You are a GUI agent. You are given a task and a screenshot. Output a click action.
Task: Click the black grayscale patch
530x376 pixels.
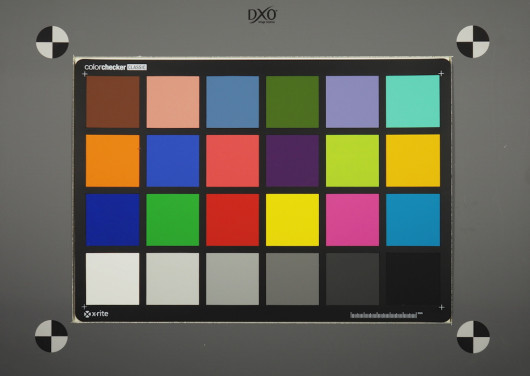tap(413, 279)
